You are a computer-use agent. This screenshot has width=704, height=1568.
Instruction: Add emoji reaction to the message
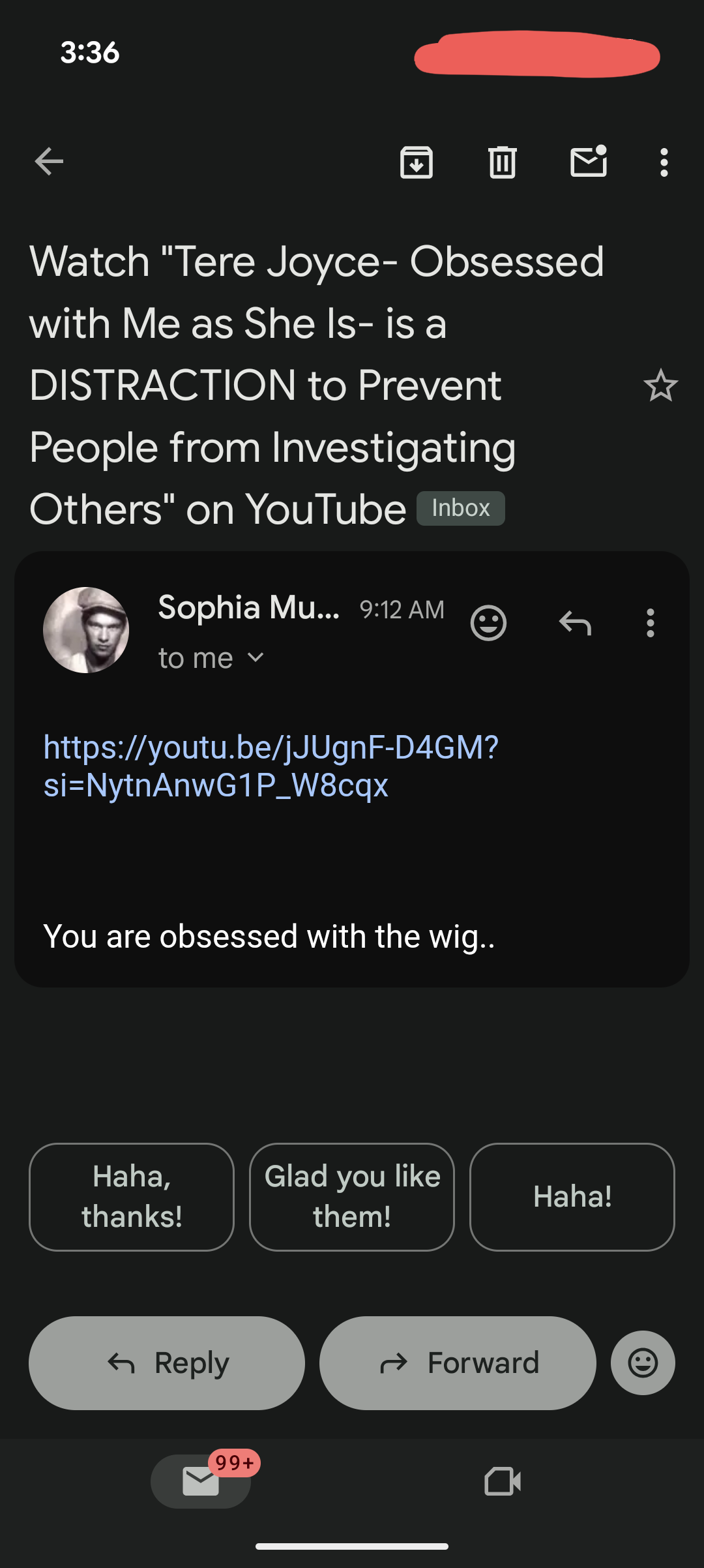pos(488,623)
